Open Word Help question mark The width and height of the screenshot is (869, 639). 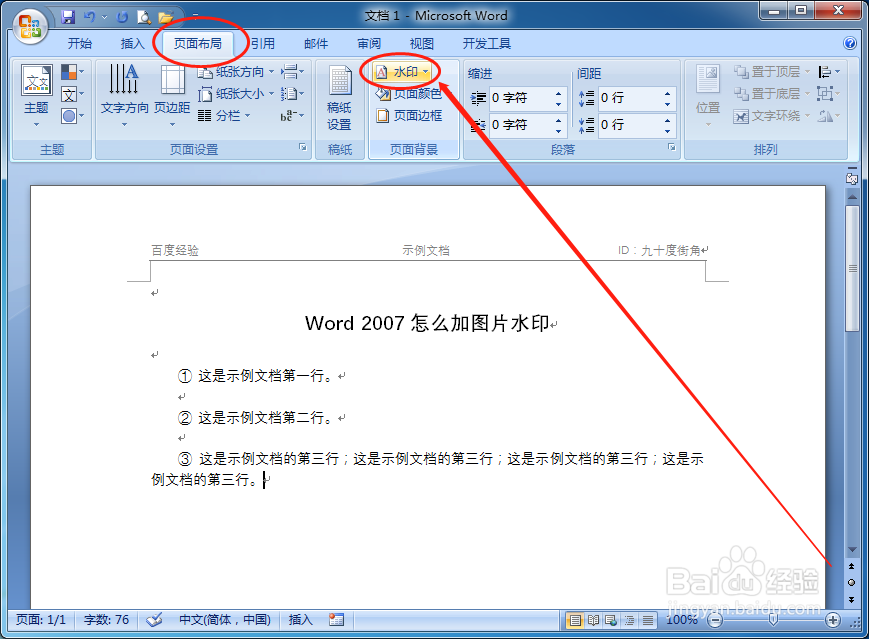coord(849,43)
